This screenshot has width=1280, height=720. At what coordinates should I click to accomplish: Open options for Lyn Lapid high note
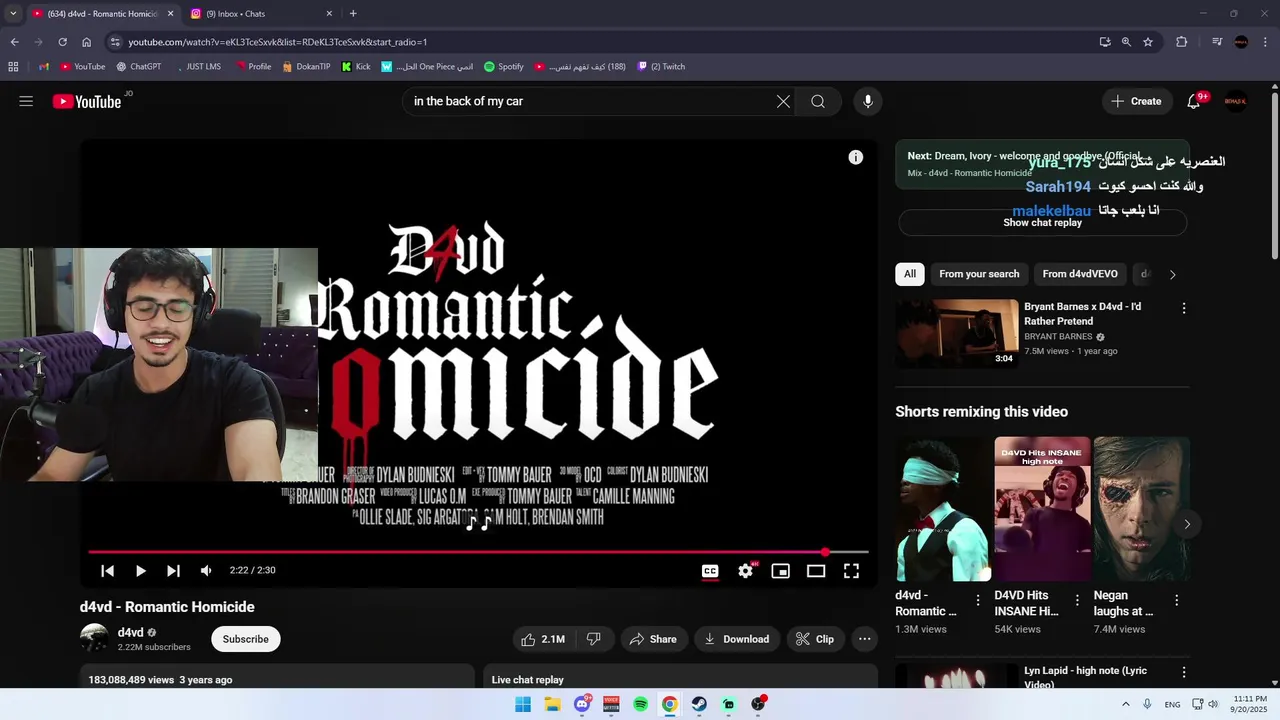(1184, 673)
